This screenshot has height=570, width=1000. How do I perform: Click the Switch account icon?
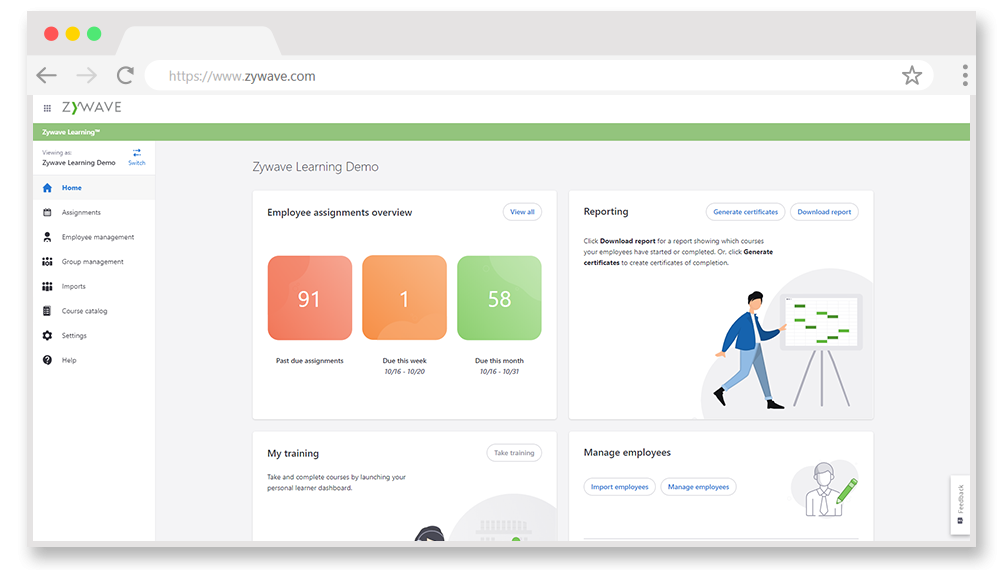click(x=136, y=152)
